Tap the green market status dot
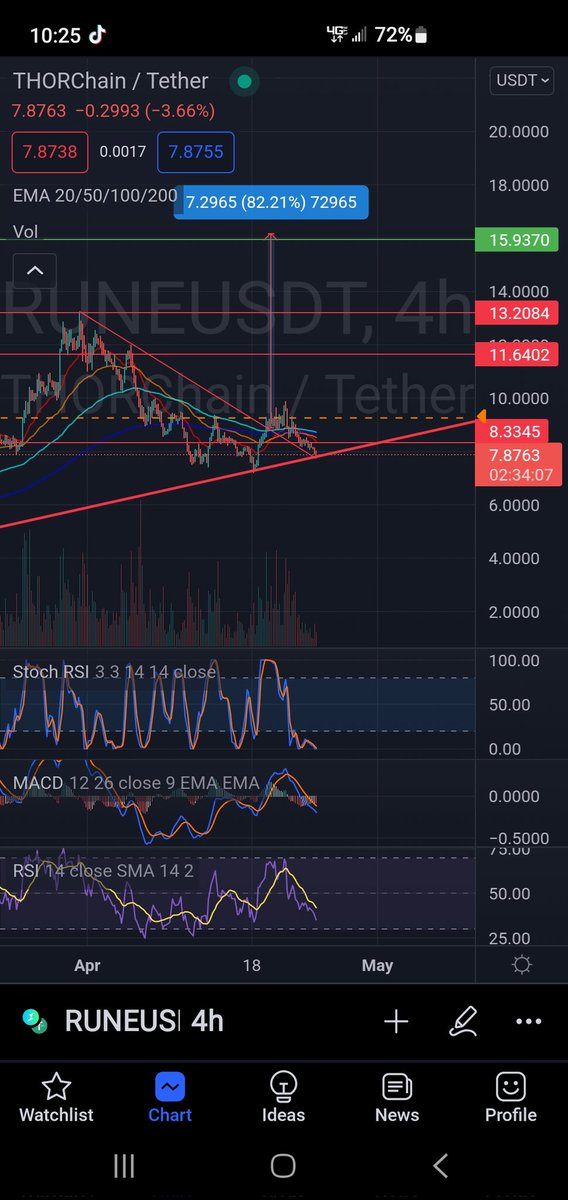 coord(245,81)
